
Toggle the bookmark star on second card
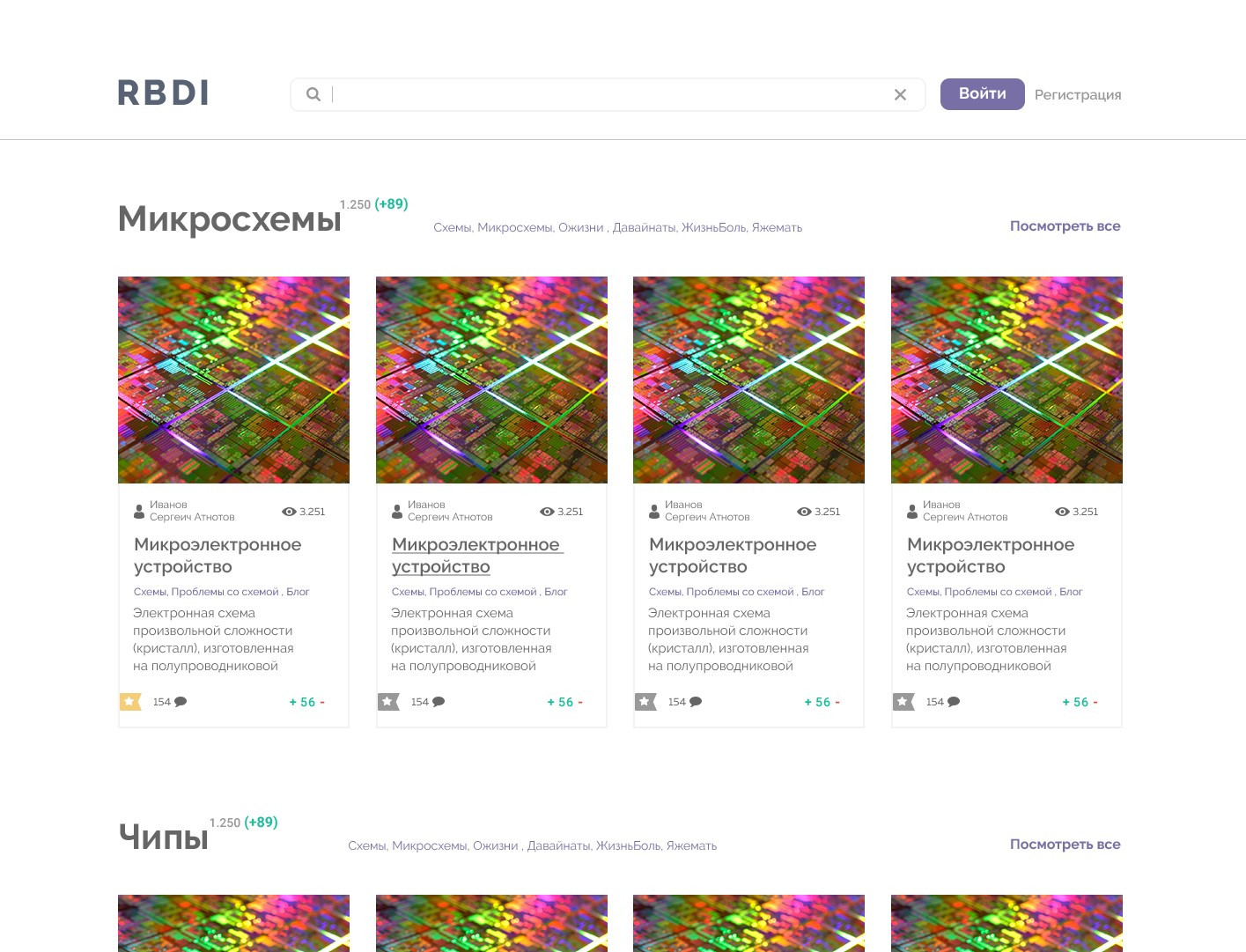387,702
